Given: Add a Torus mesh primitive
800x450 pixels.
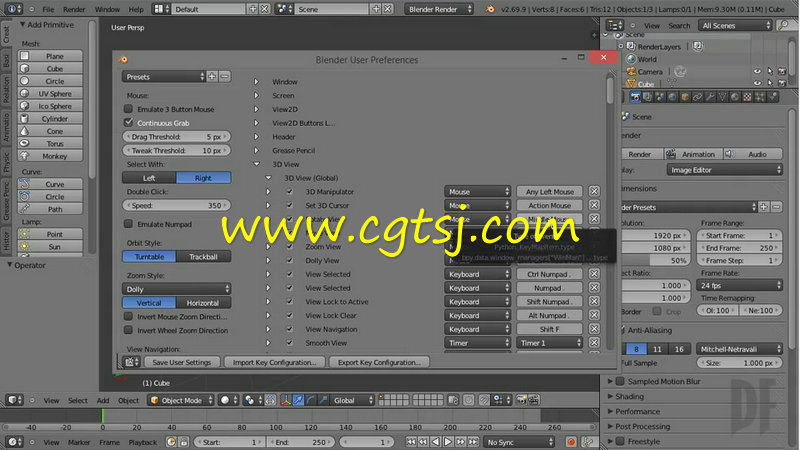Looking at the screenshot, I should (x=50, y=143).
